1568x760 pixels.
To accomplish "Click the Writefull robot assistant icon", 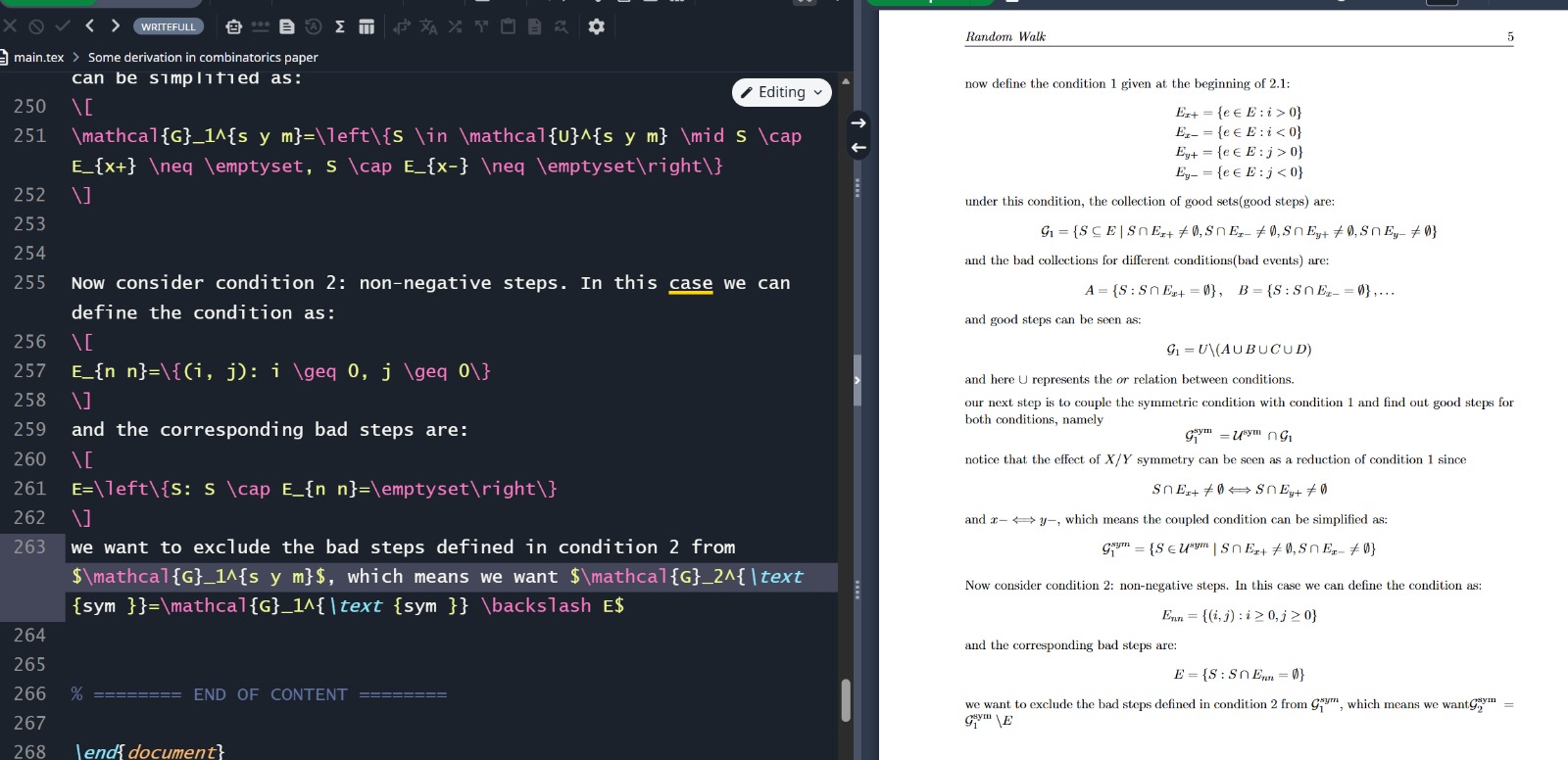I will click(233, 26).
